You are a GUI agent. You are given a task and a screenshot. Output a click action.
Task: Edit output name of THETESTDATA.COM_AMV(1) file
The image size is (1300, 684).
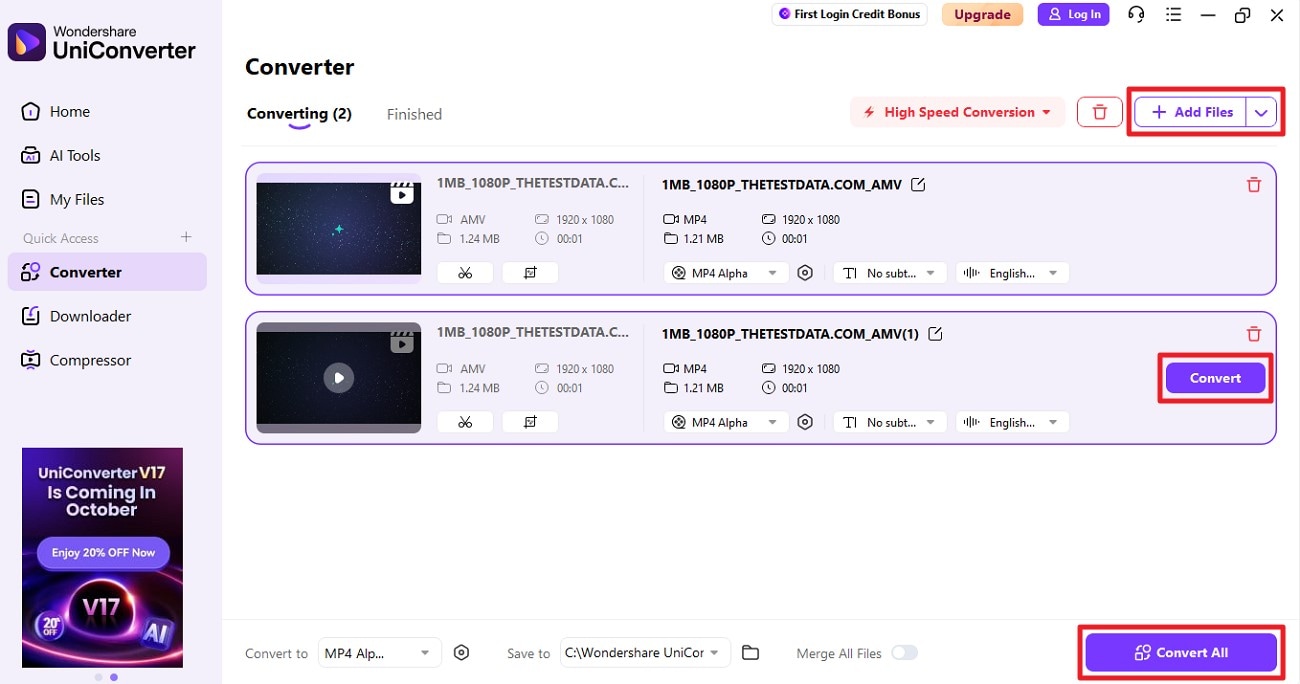pyautogui.click(x=936, y=333)
